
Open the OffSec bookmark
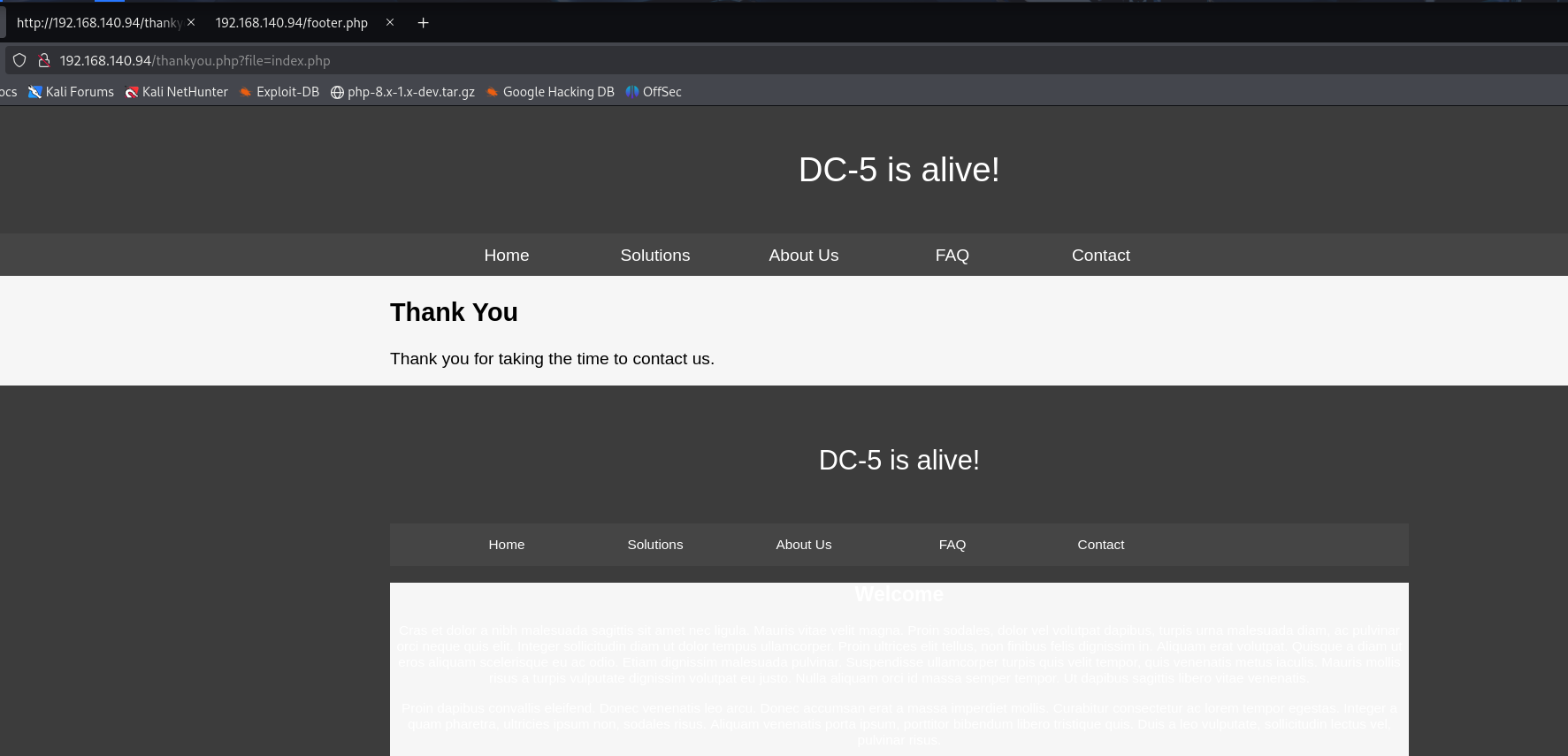[654, 92]
